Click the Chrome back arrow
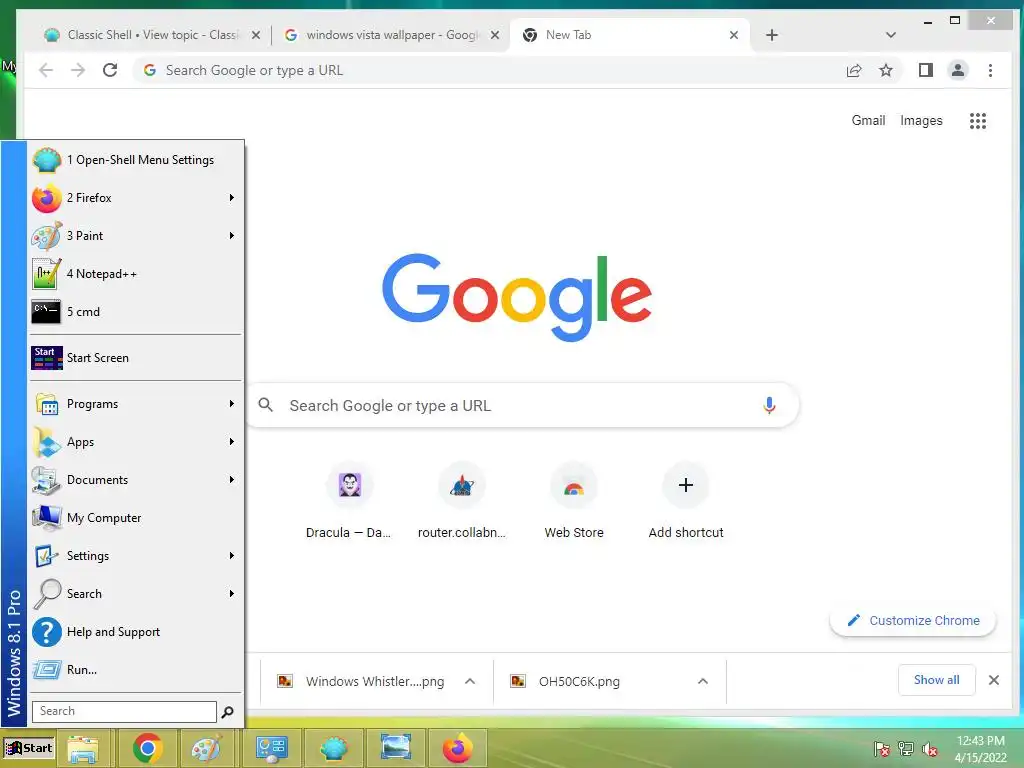The width and height of the screenshot is (1024, 768). (46, 70)
